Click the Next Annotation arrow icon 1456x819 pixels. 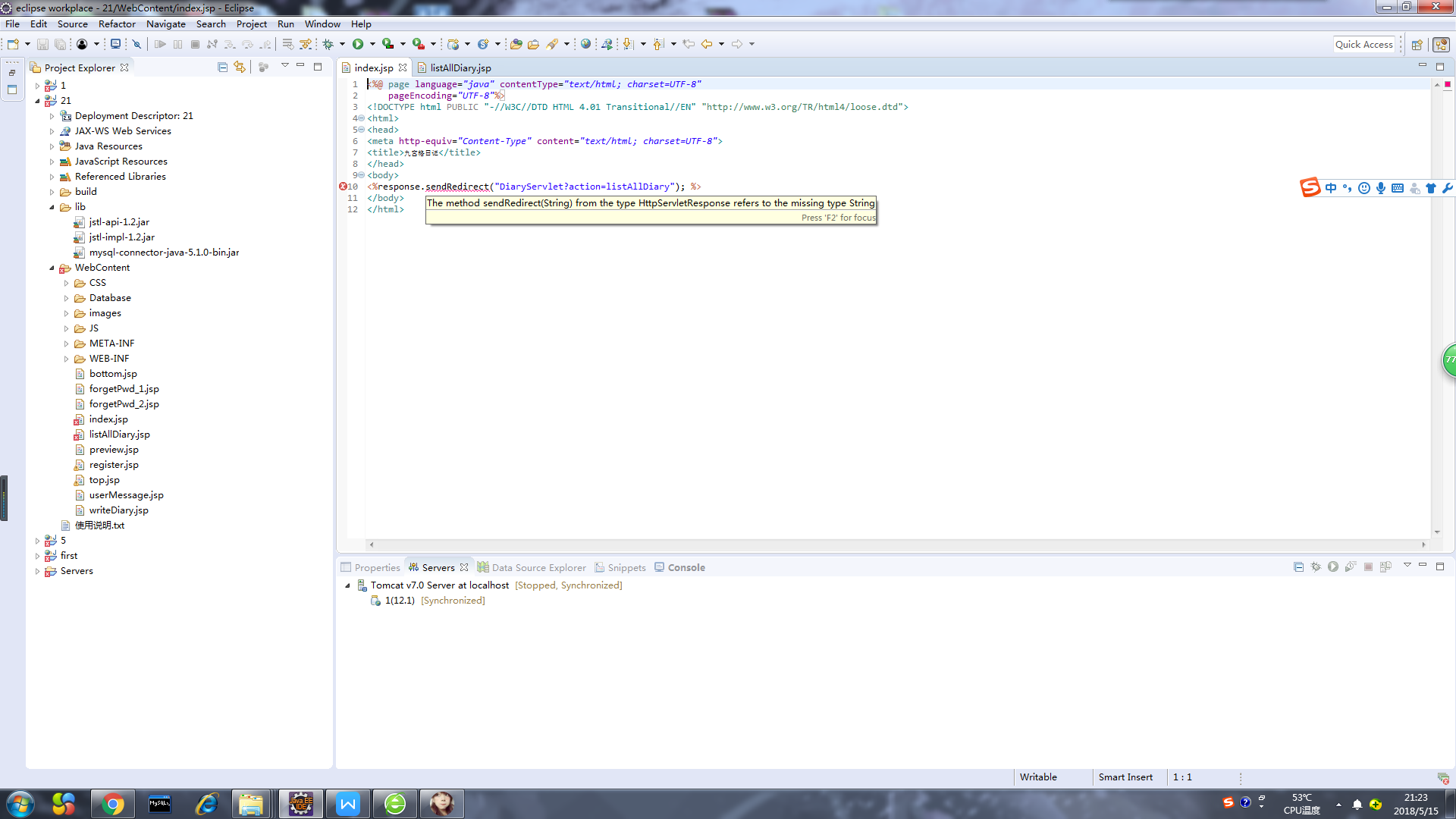[628, 44]
